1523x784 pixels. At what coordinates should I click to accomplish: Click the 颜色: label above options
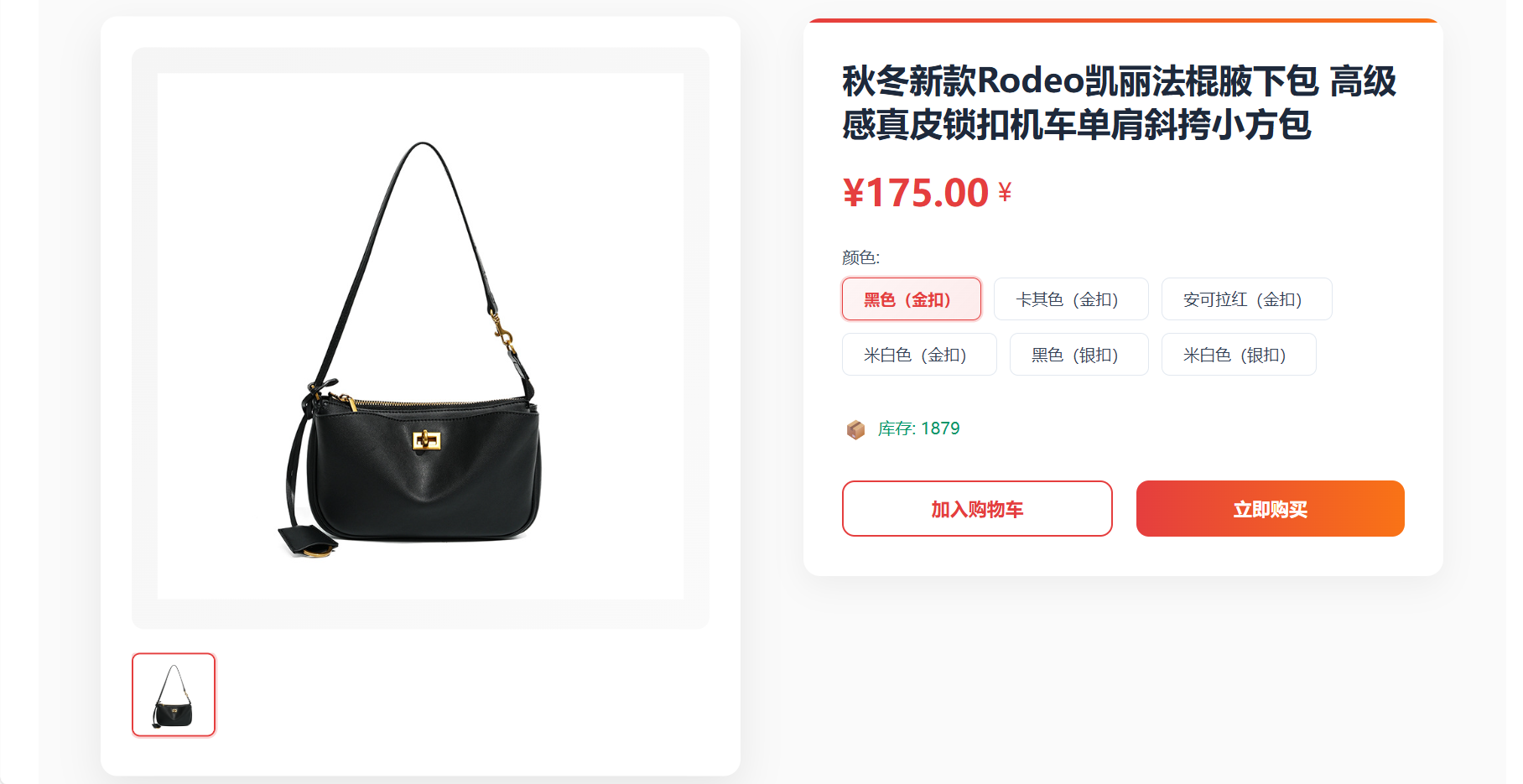(x=860, y=257)
